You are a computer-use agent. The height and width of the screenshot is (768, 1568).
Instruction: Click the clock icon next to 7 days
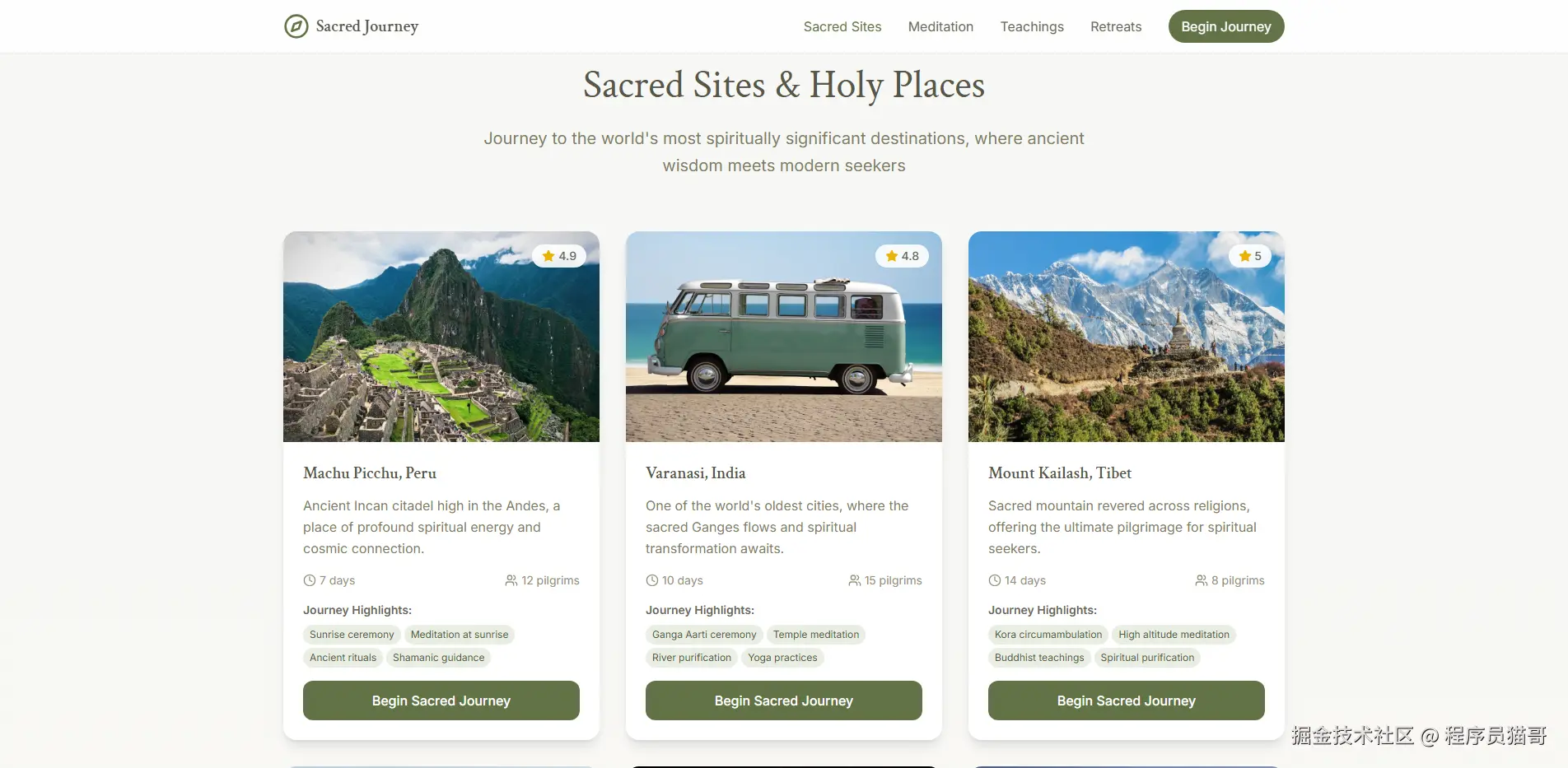click(310, 580)
